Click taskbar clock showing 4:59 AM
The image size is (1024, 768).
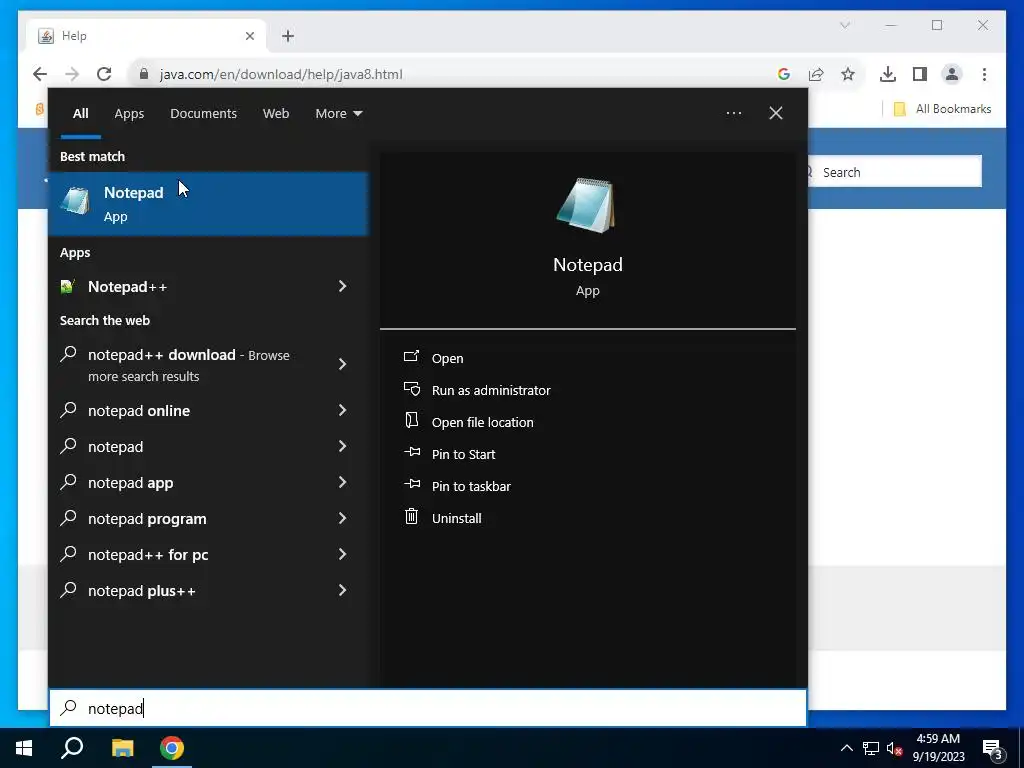pos(938,748)
